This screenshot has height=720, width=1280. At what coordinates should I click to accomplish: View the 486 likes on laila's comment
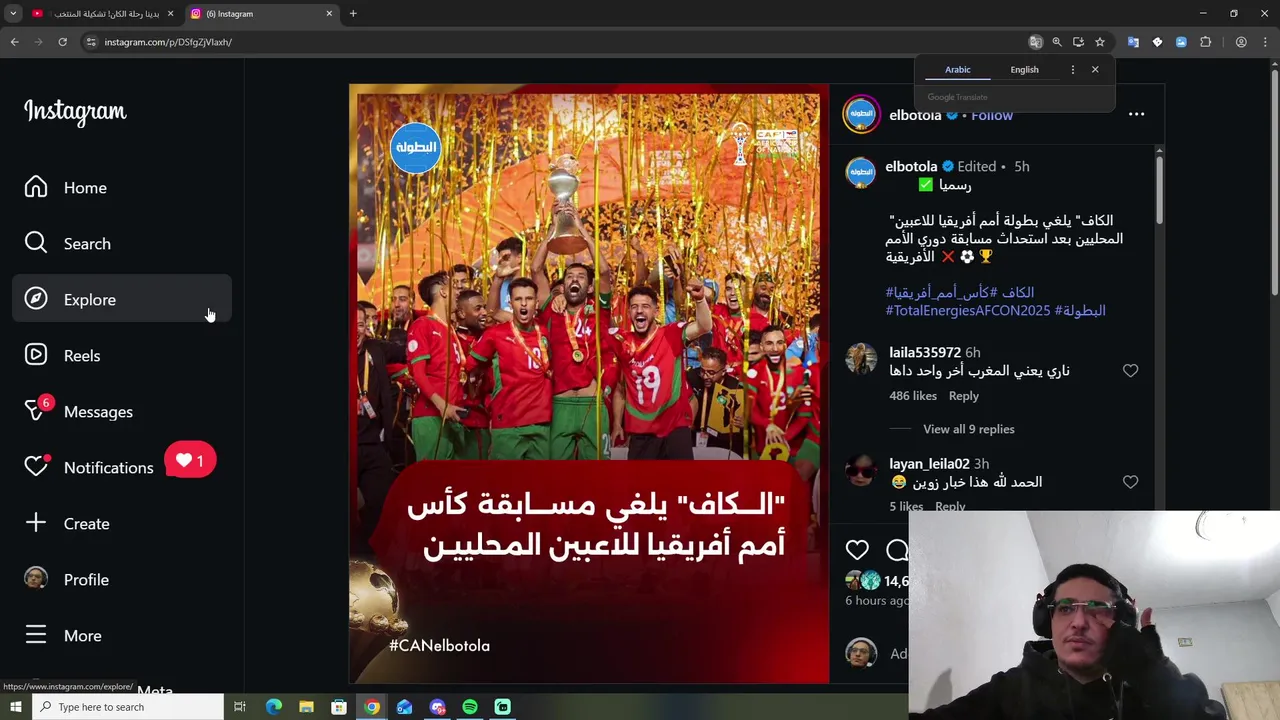click(x=913, y=396)
